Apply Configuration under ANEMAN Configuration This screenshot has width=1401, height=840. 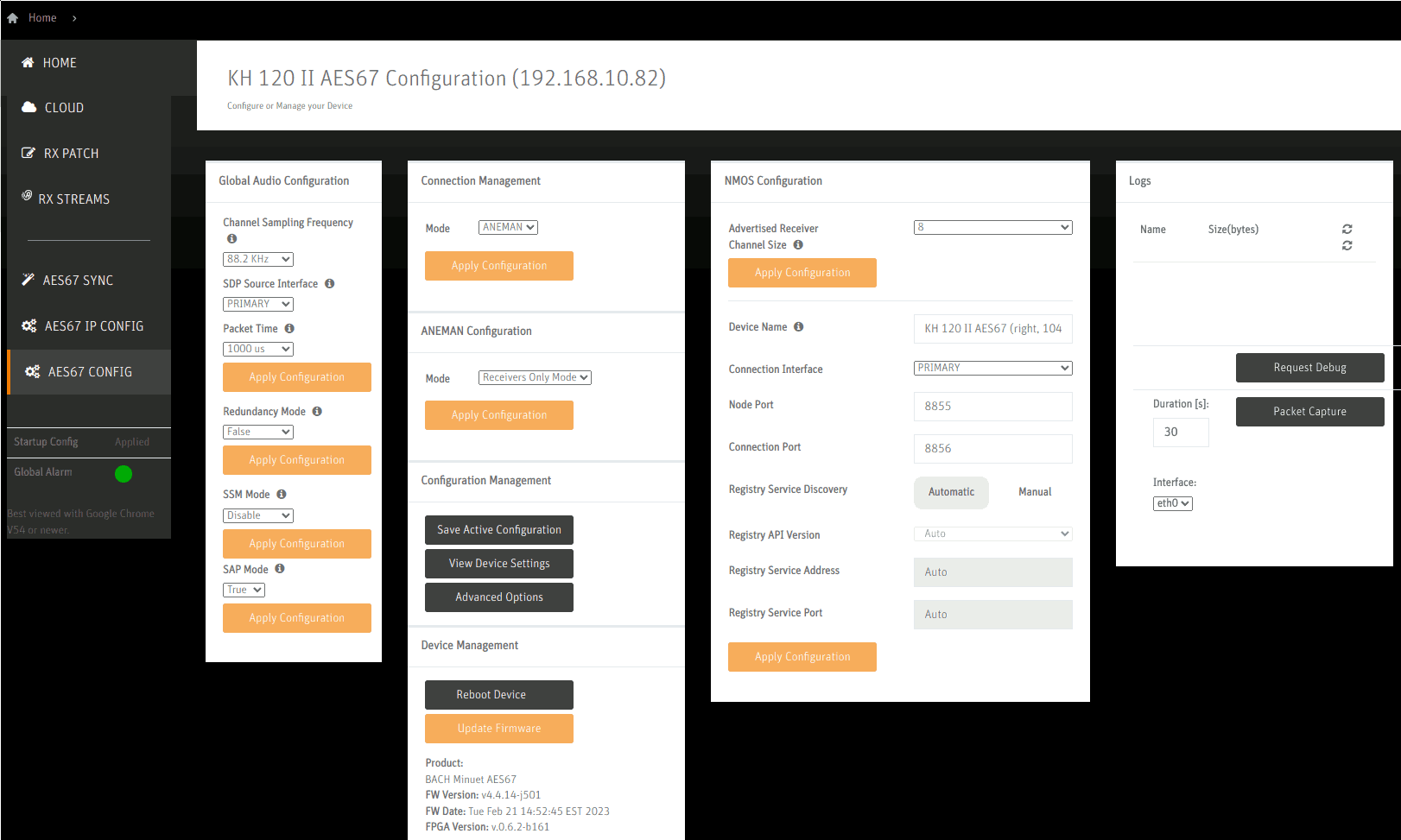499,415
